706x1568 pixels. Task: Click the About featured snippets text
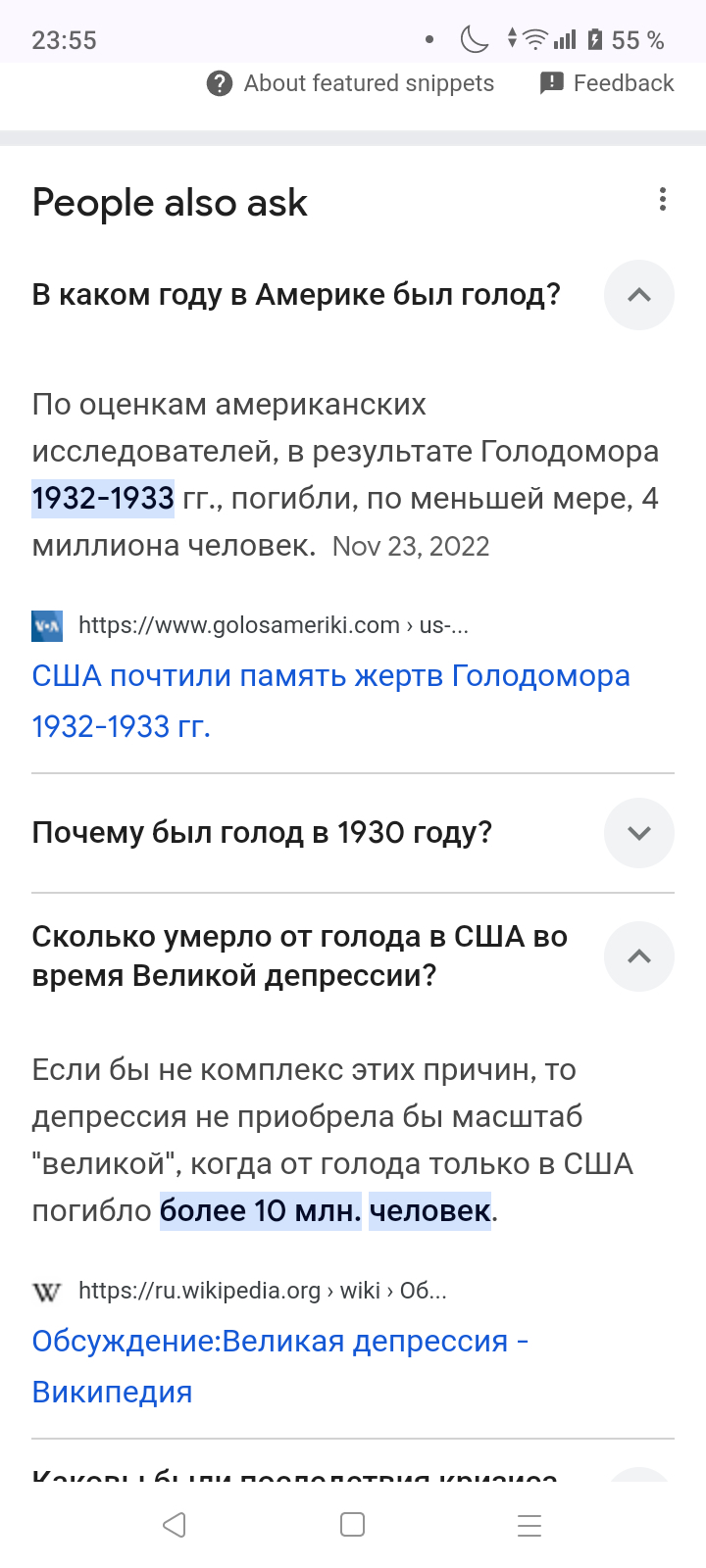click(x=369, y=83)
